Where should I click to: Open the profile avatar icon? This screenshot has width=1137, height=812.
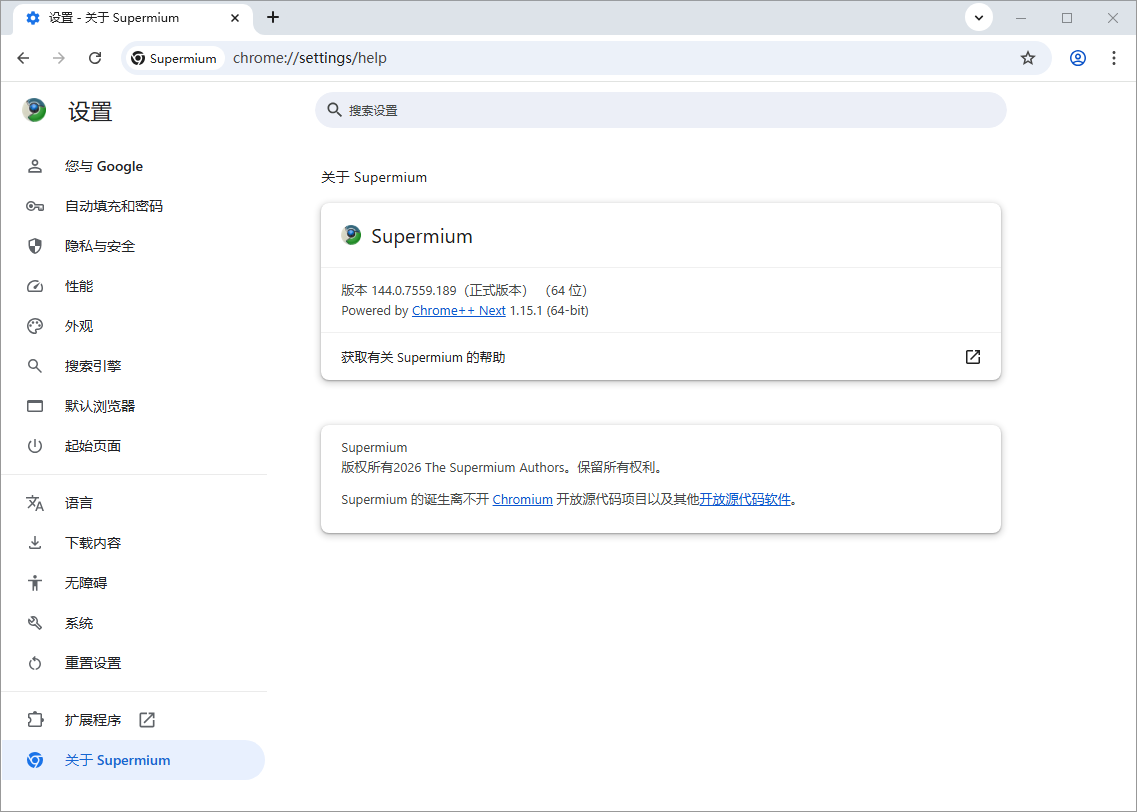coord(1077,58)
